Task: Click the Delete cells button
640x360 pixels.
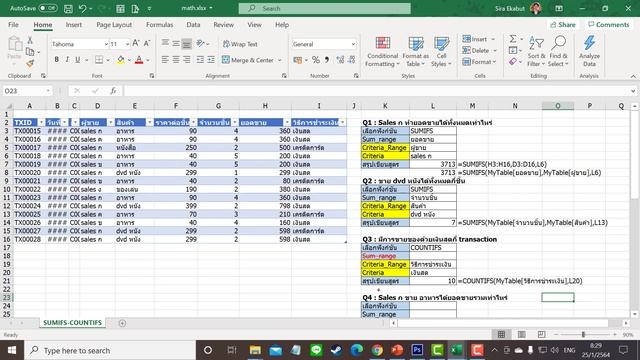Action: pyautogui.click(x=476, y=50)
